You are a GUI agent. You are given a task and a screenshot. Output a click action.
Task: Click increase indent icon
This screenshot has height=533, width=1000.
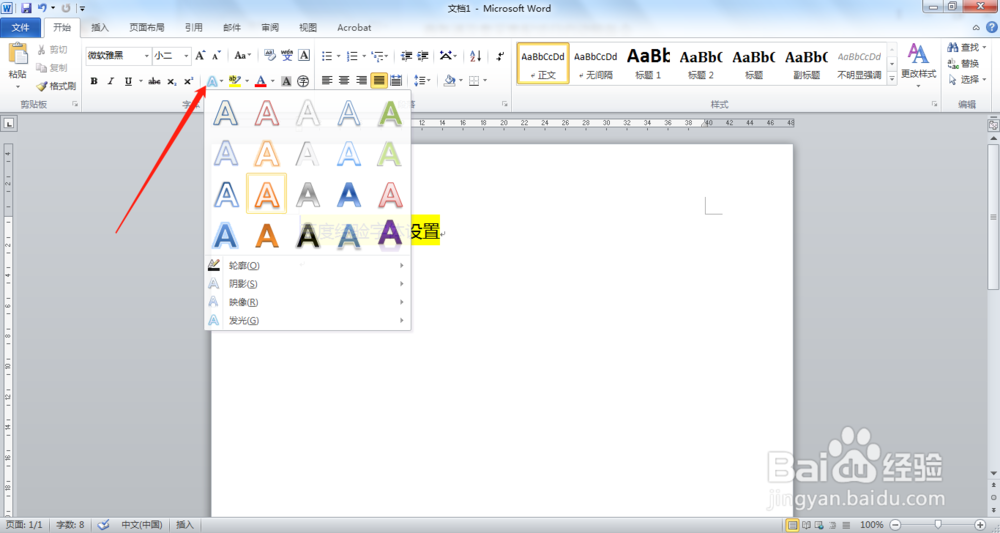pos(423,56)
